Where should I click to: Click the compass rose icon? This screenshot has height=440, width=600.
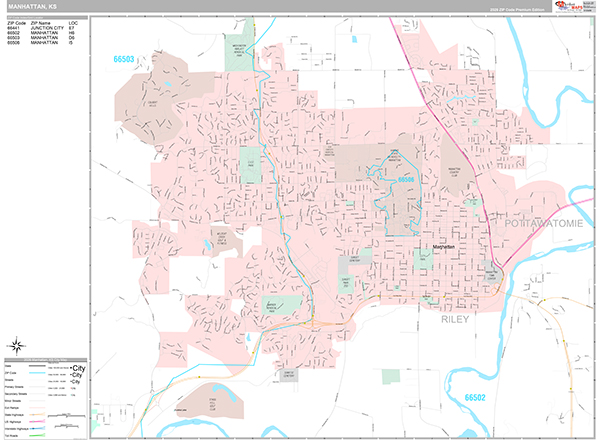pyautogui.click(x=16, y=346)
